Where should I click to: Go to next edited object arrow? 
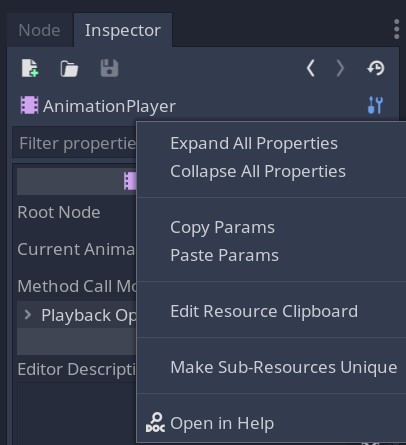(340, 68)
